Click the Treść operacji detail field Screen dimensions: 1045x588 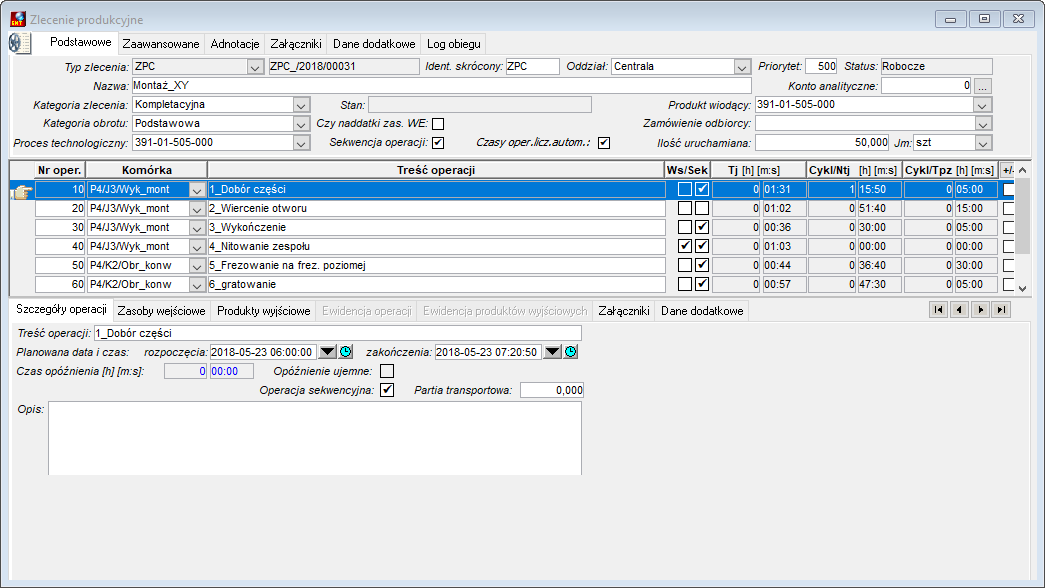coord(338,333)
